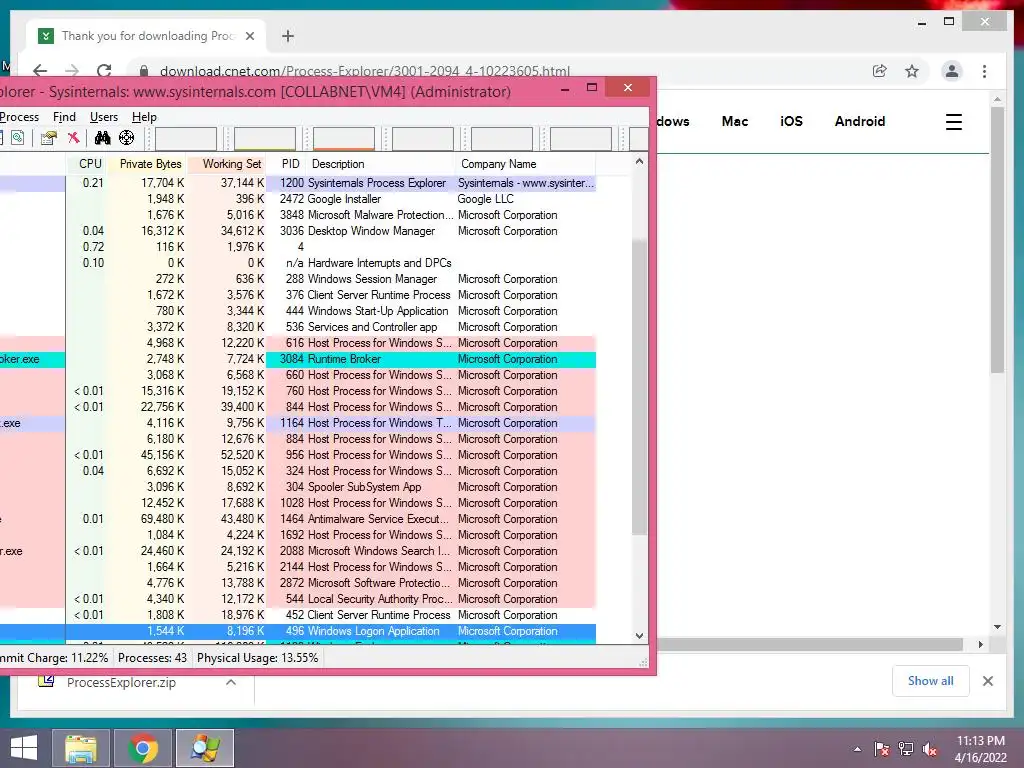Open Properties icon in Process Explorer toolbar
1024x768 pixels.
pyautogui.click(x=48, y=138)
